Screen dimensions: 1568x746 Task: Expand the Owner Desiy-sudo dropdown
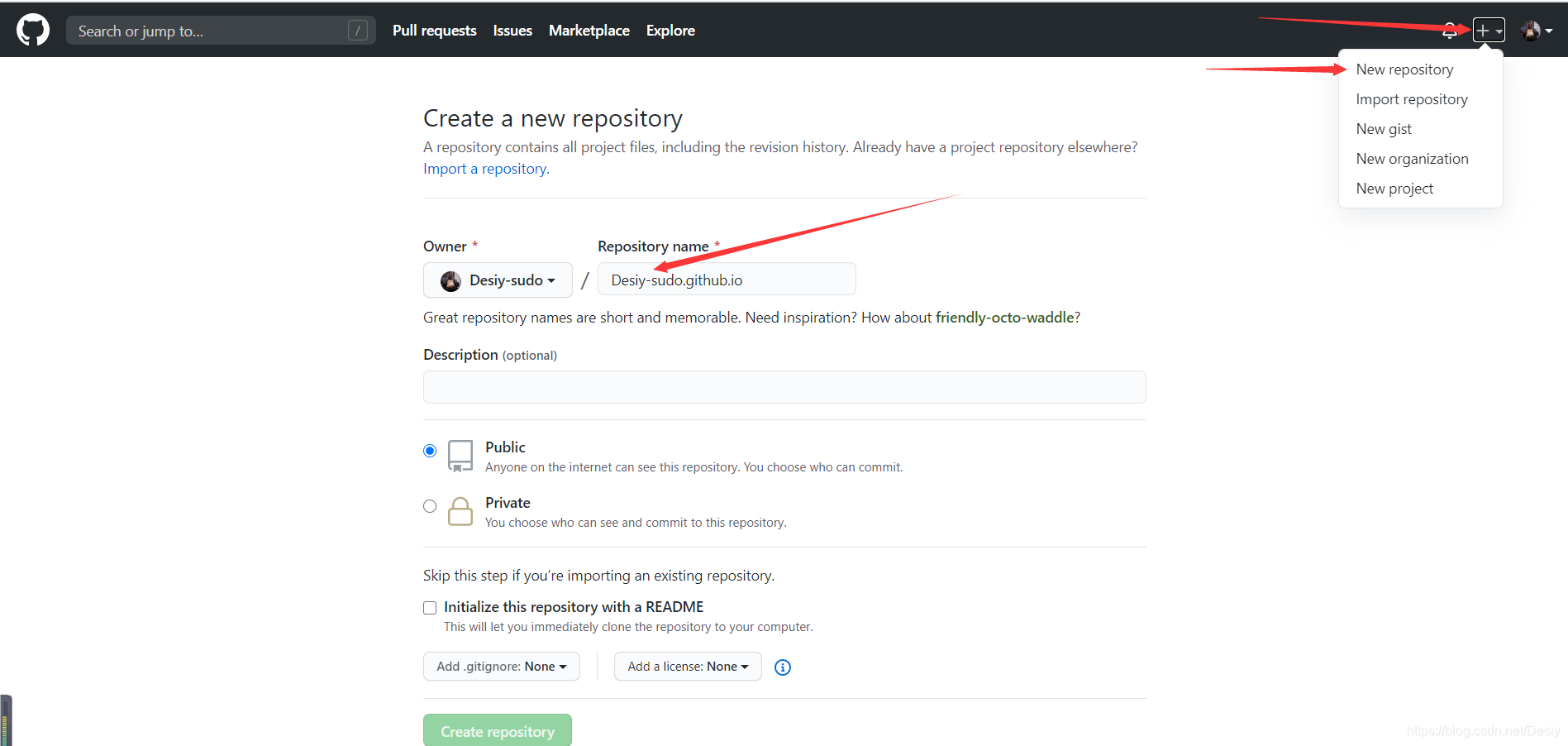(498, 280)
